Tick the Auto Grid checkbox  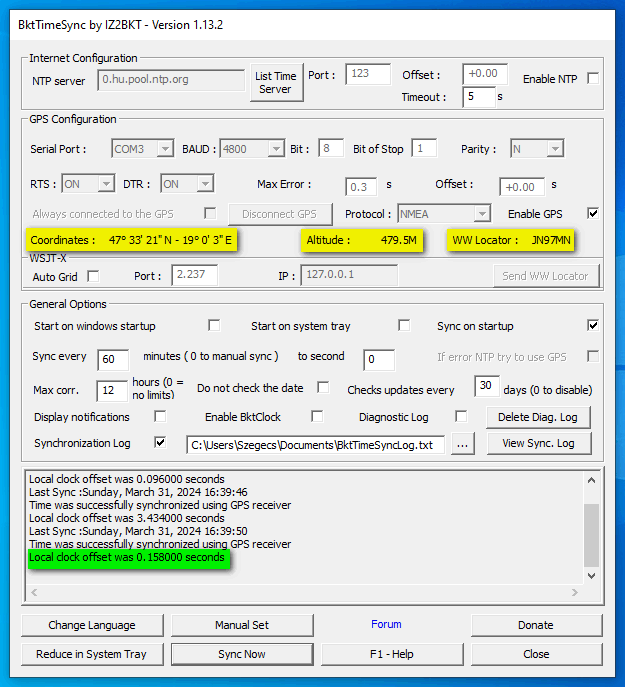pyautogui.click(x=93, y=276)
